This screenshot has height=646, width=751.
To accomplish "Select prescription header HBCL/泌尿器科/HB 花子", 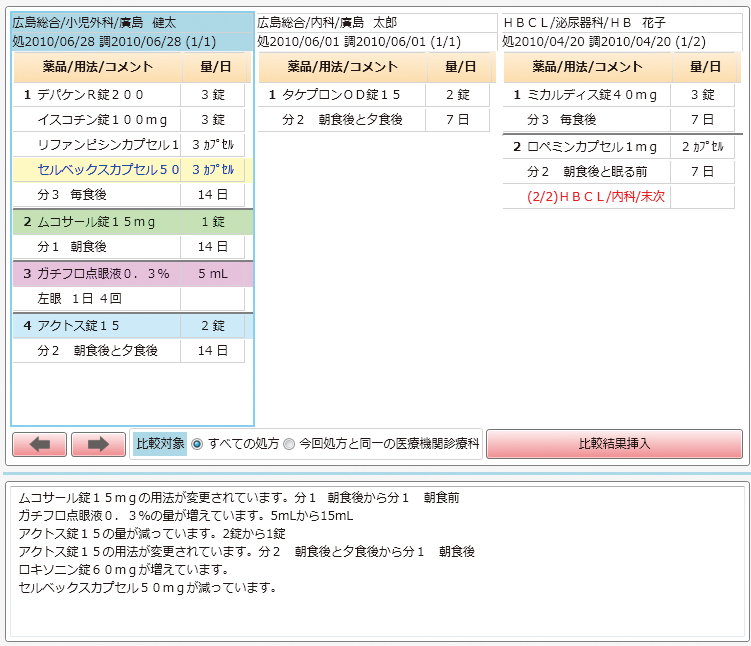I will (622, 23).
